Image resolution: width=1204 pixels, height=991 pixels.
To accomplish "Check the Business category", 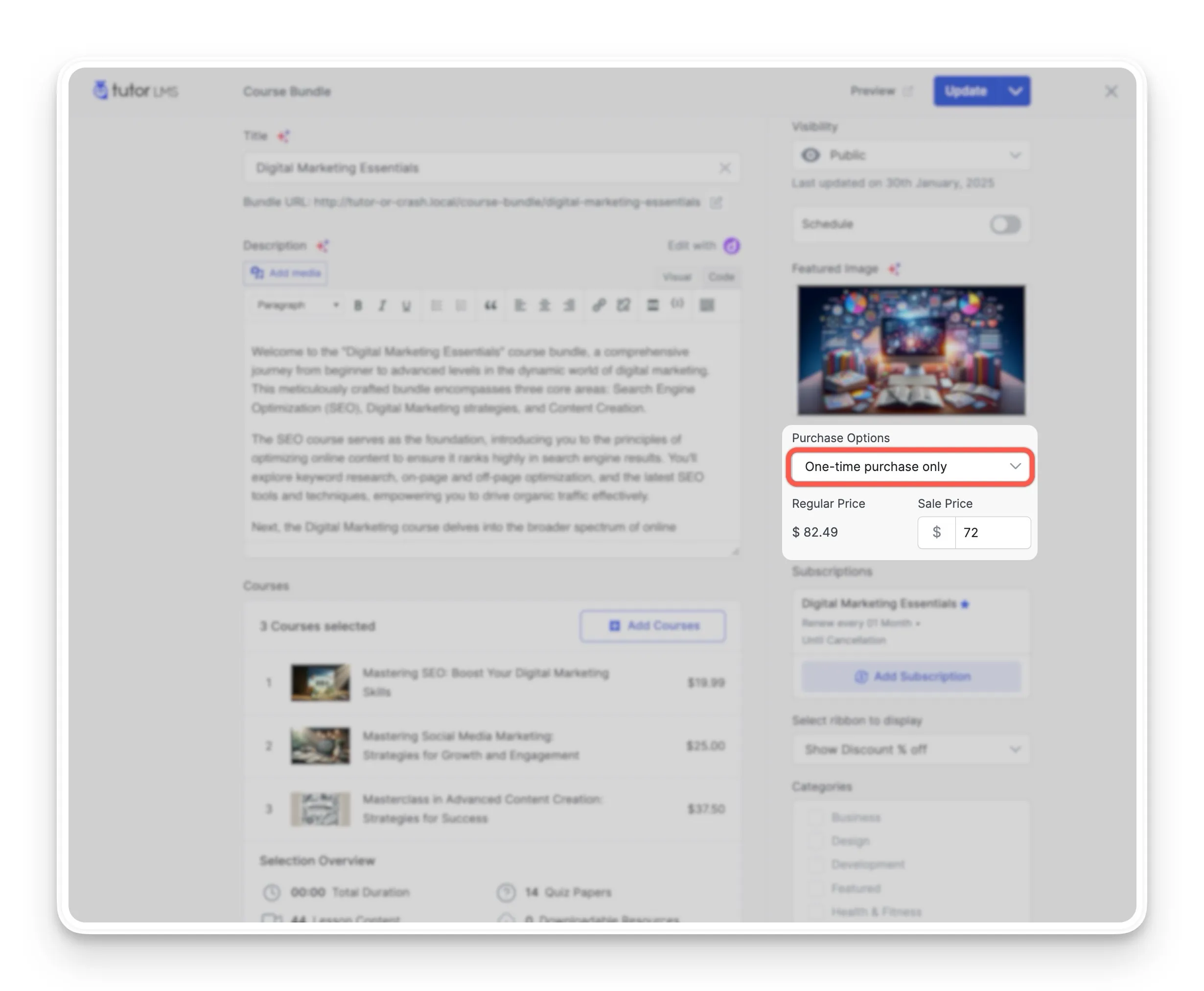I will (x=816, y=818).
